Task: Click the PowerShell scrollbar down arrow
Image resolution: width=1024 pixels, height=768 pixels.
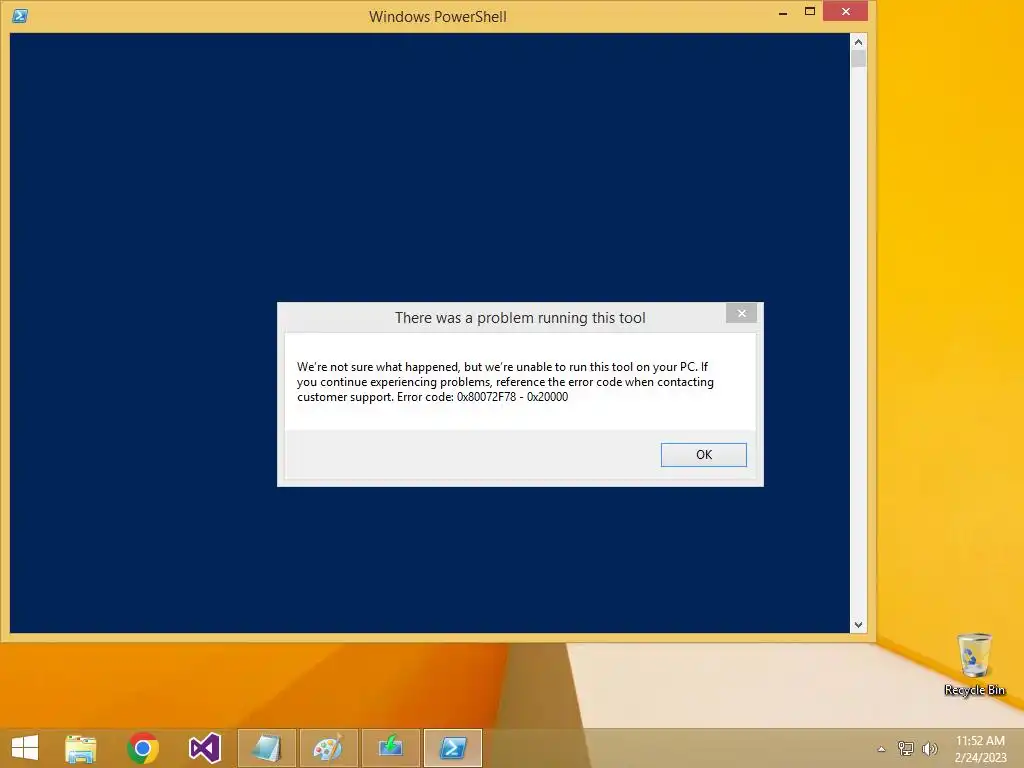Action: click(x=858, y=625)
